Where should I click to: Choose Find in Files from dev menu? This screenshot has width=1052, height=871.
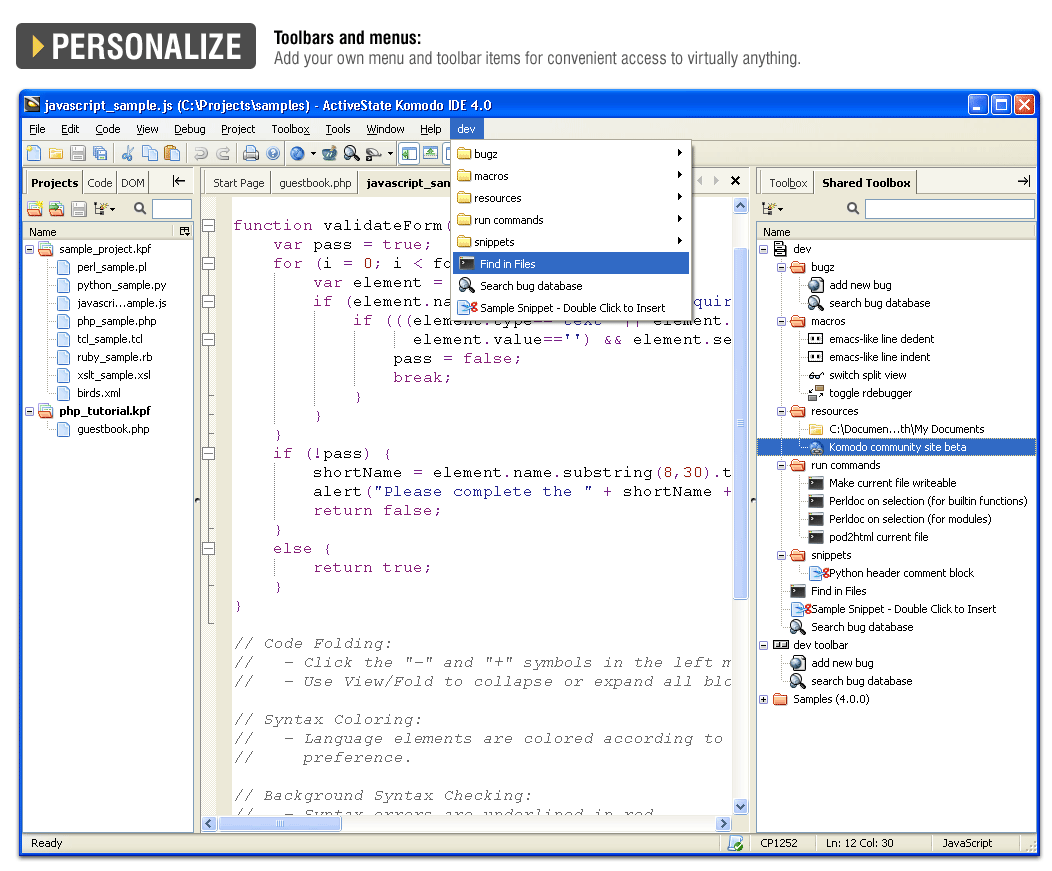pos(571,264)
